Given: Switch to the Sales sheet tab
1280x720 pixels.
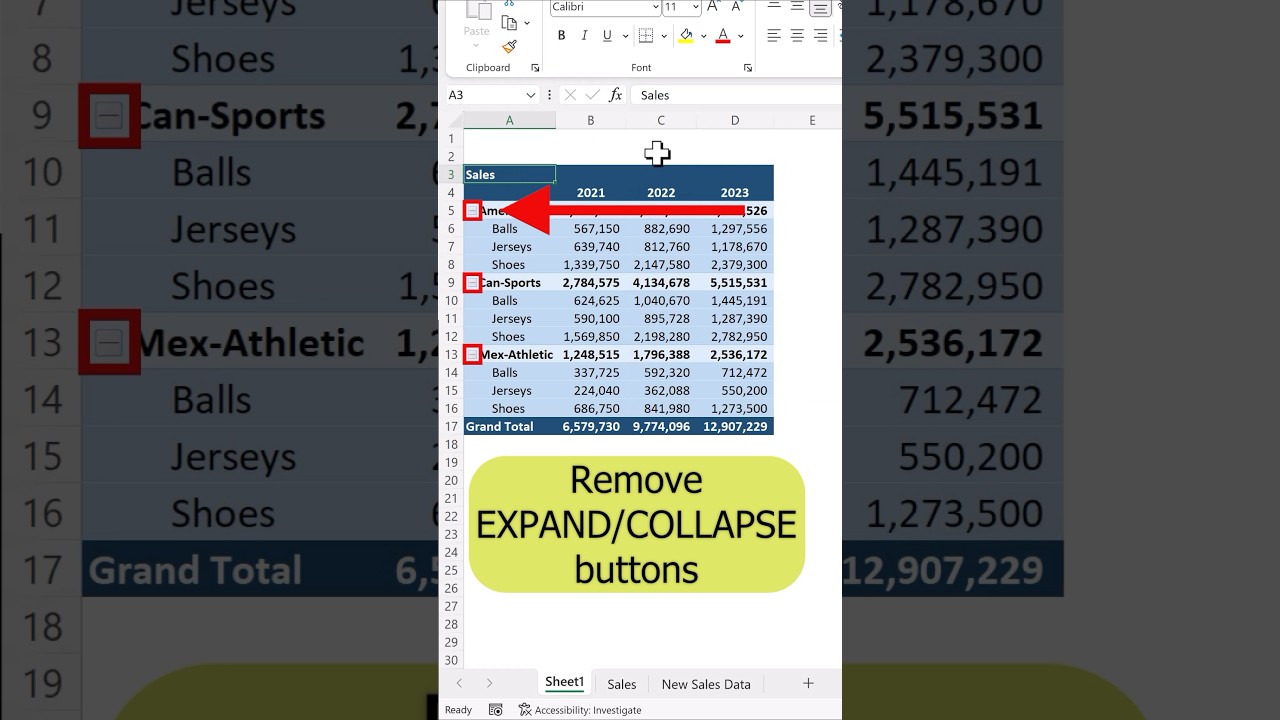Looking at the screenshot, I should (x=621, y=684).
